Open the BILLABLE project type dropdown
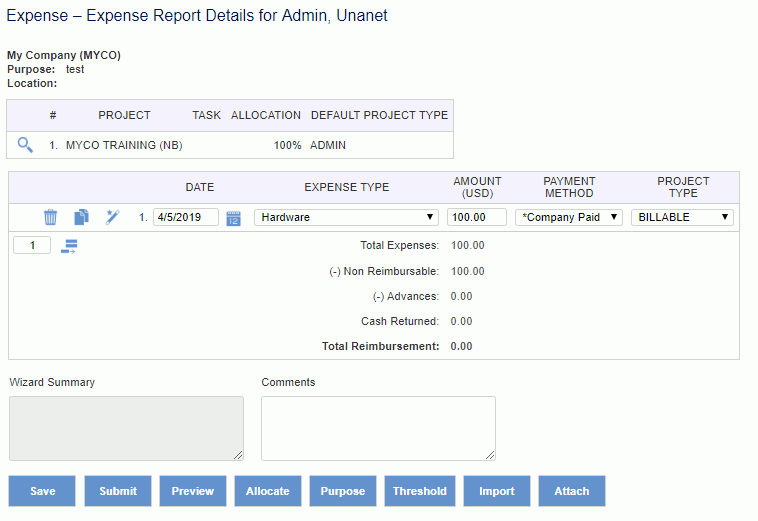758x521 pixels. point(682,217)
